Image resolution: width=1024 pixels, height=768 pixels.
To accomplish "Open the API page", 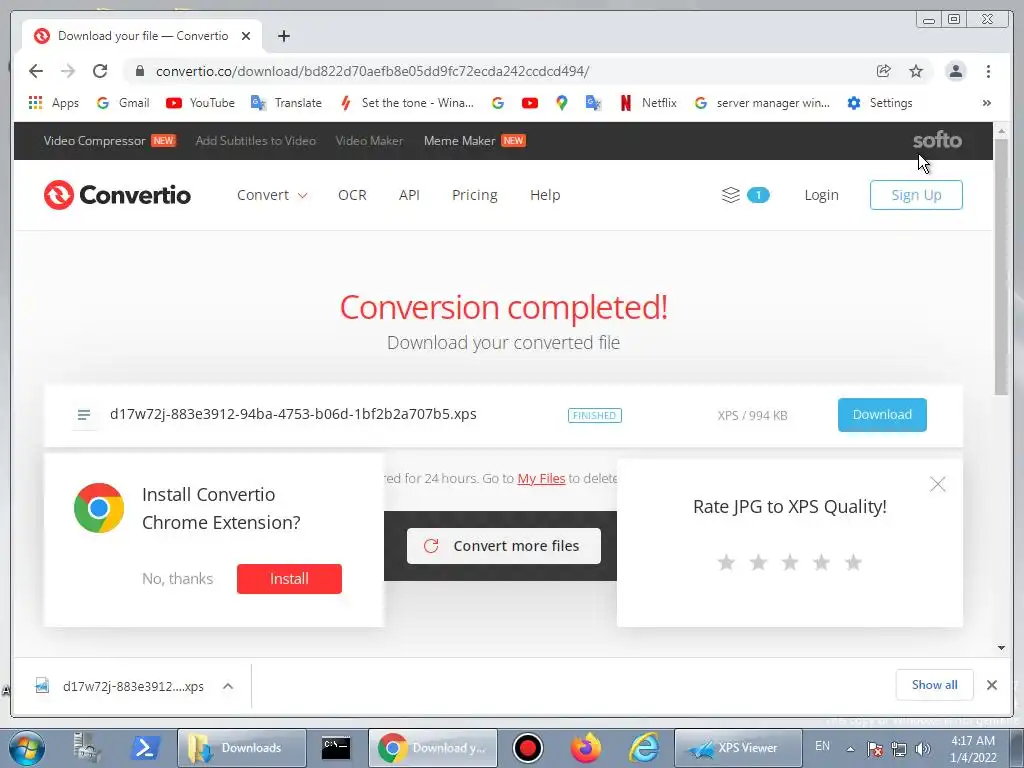I will [x=409, y=195].
